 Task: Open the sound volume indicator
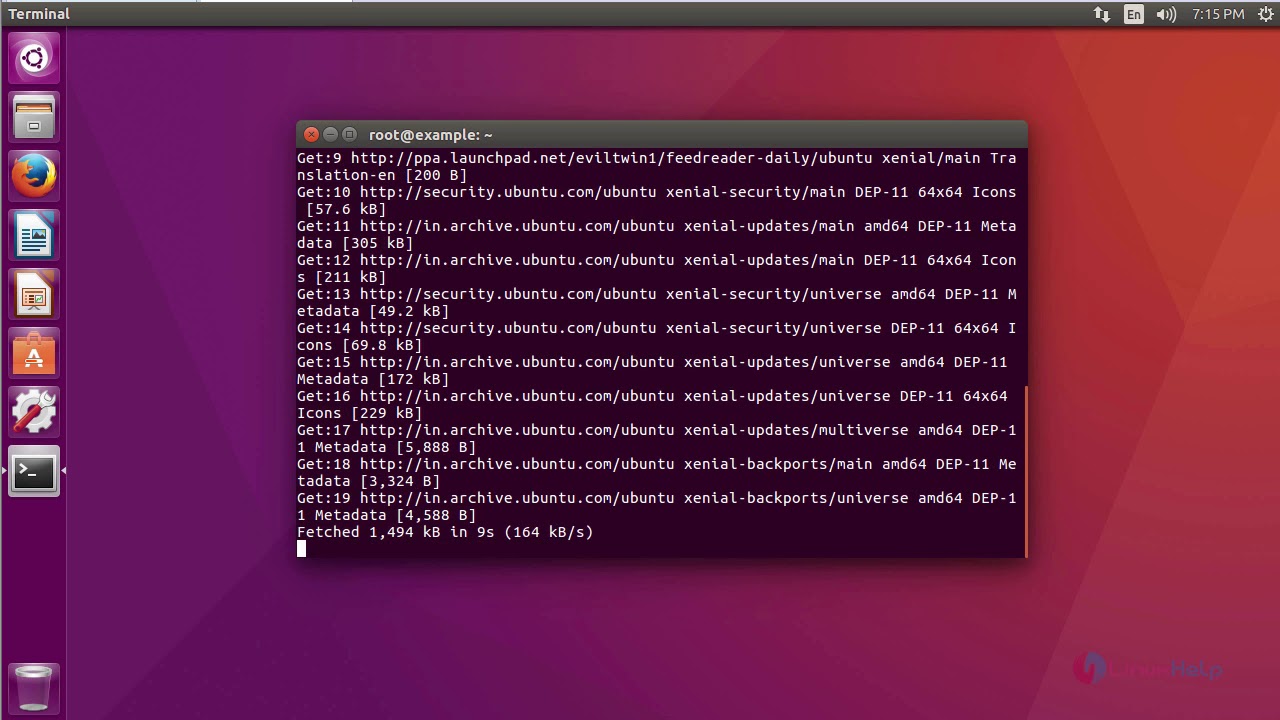pyautogui.click(x=1166, y=14)
